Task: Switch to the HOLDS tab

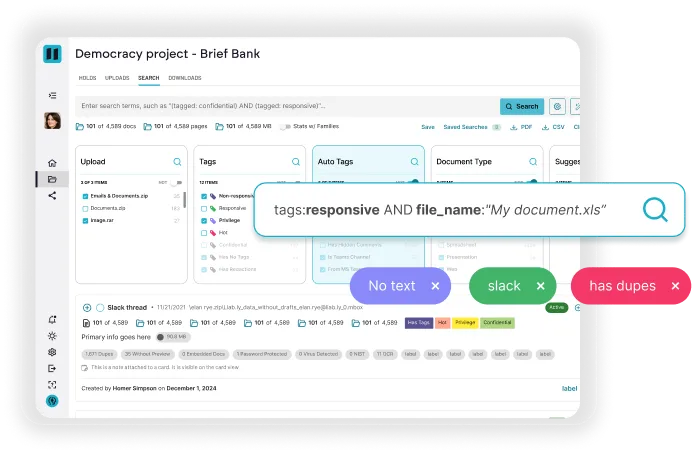Action: pyautogui.click(x=87, y=78)
